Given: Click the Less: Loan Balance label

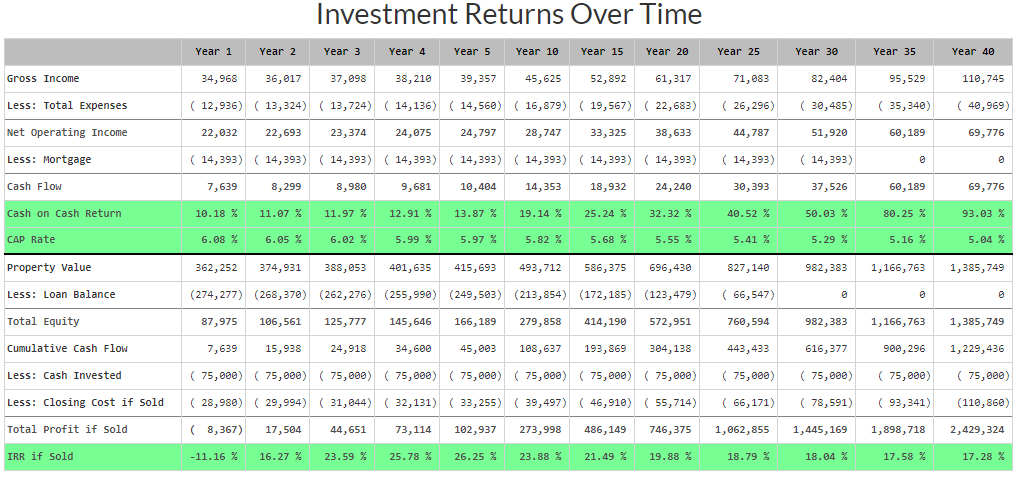Looking at the screenshot, I should click(61, 294).
